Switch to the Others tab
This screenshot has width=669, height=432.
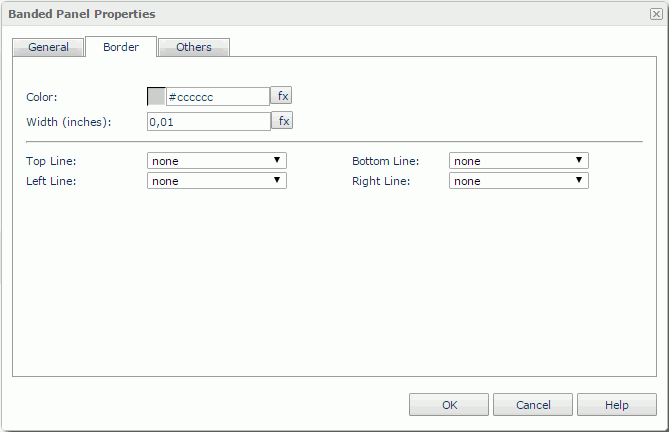coord(194,47)
